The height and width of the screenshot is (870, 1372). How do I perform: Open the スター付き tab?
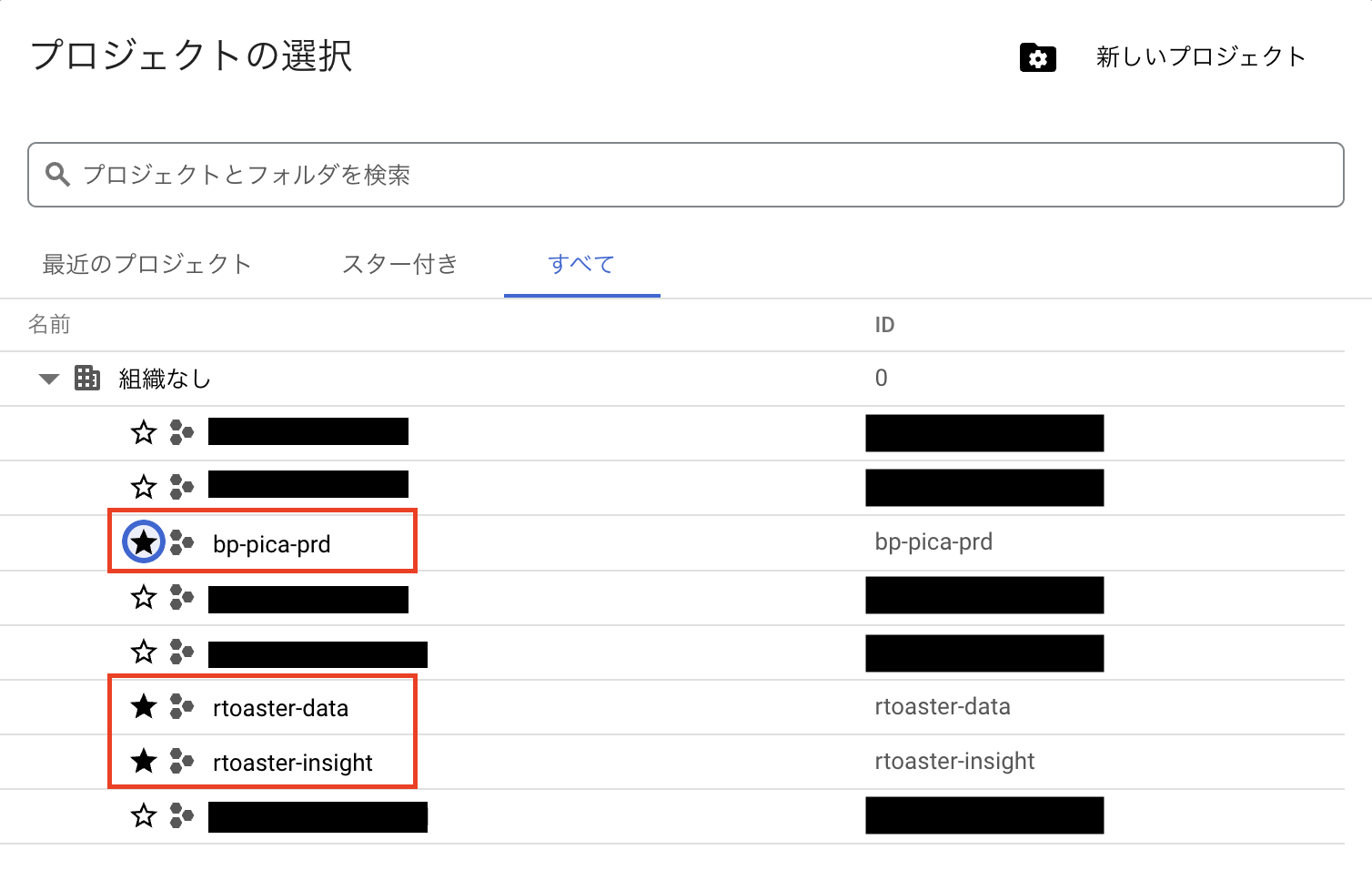399,264
